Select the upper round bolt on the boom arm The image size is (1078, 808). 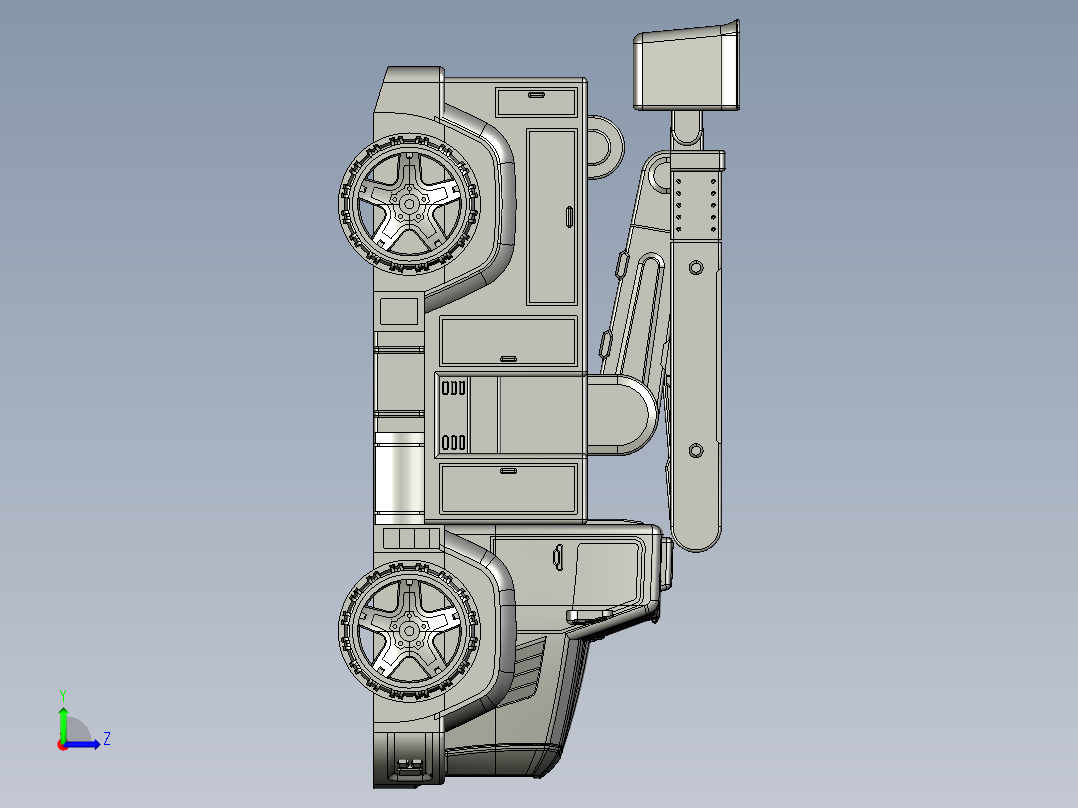click(696, 267)
